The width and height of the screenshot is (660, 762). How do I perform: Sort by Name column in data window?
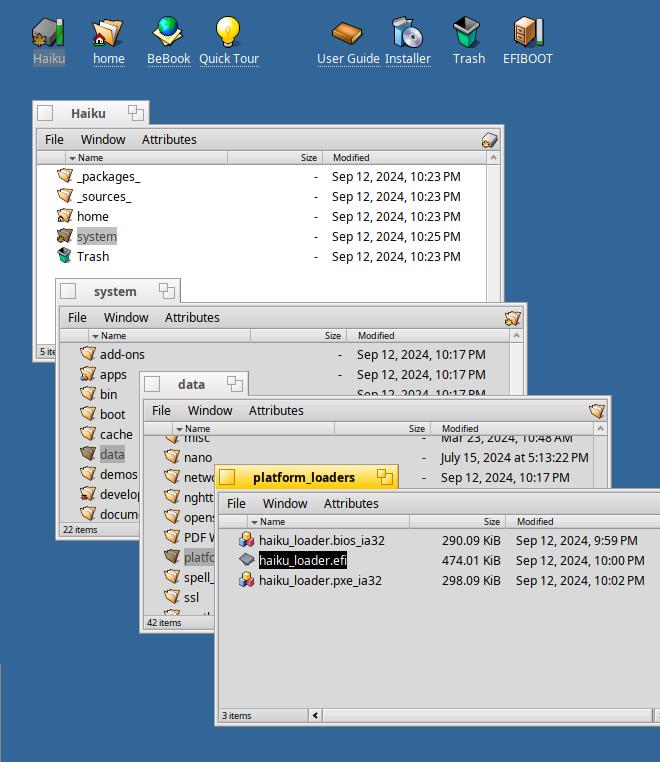click(253, 428)
